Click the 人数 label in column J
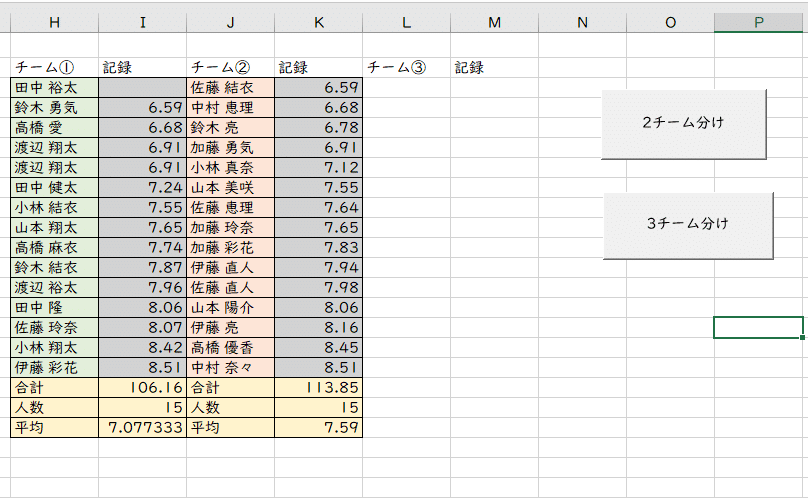The height and width of the screenshot is (498, 808). pyautogui.click(x=230, y=408)
